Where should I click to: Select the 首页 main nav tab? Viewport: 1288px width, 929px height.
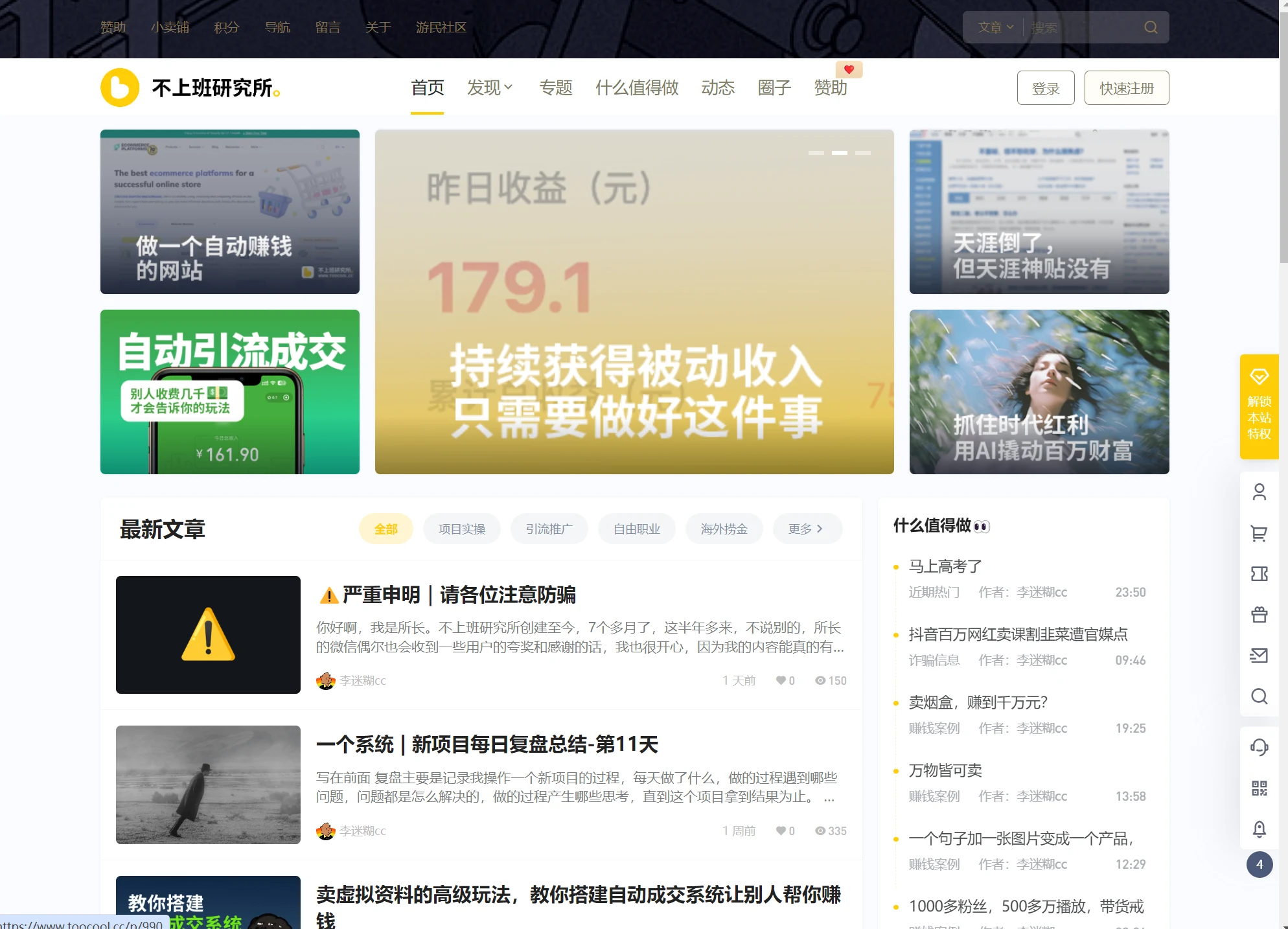point(427,87)
